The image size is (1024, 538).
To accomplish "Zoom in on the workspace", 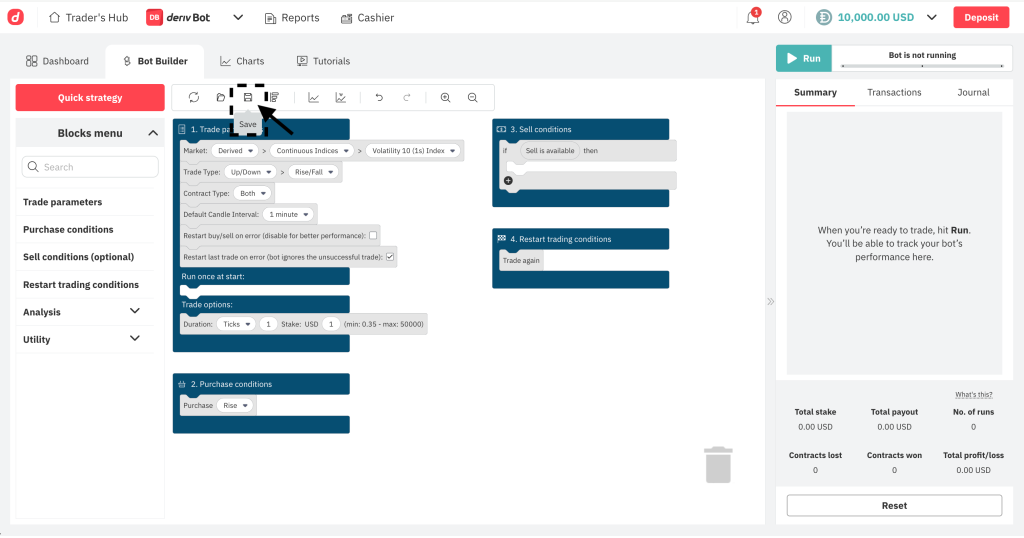I will point(445,97).
